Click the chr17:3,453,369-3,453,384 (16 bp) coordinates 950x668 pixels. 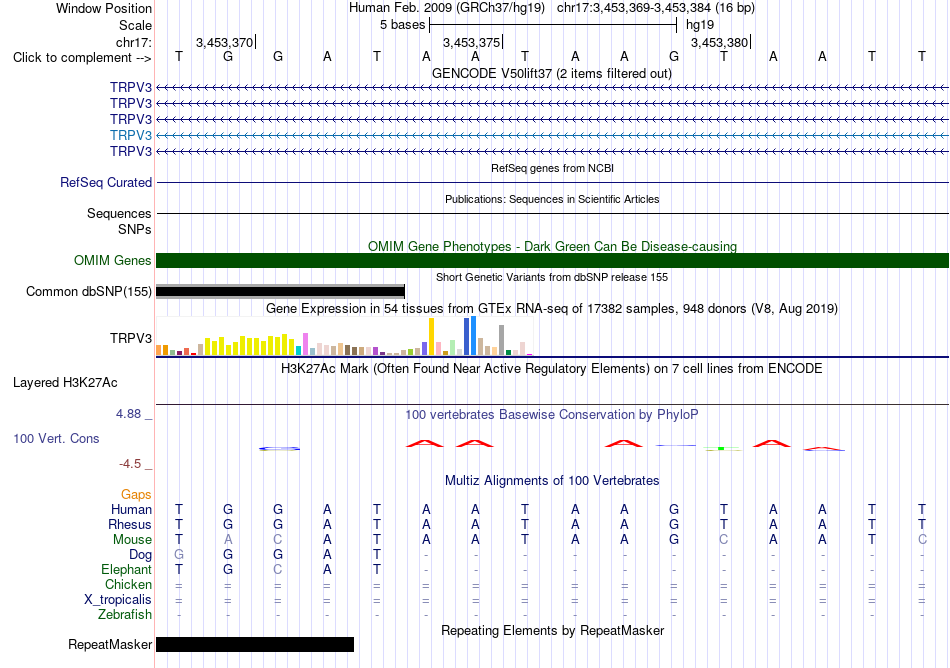coord(656,8)
